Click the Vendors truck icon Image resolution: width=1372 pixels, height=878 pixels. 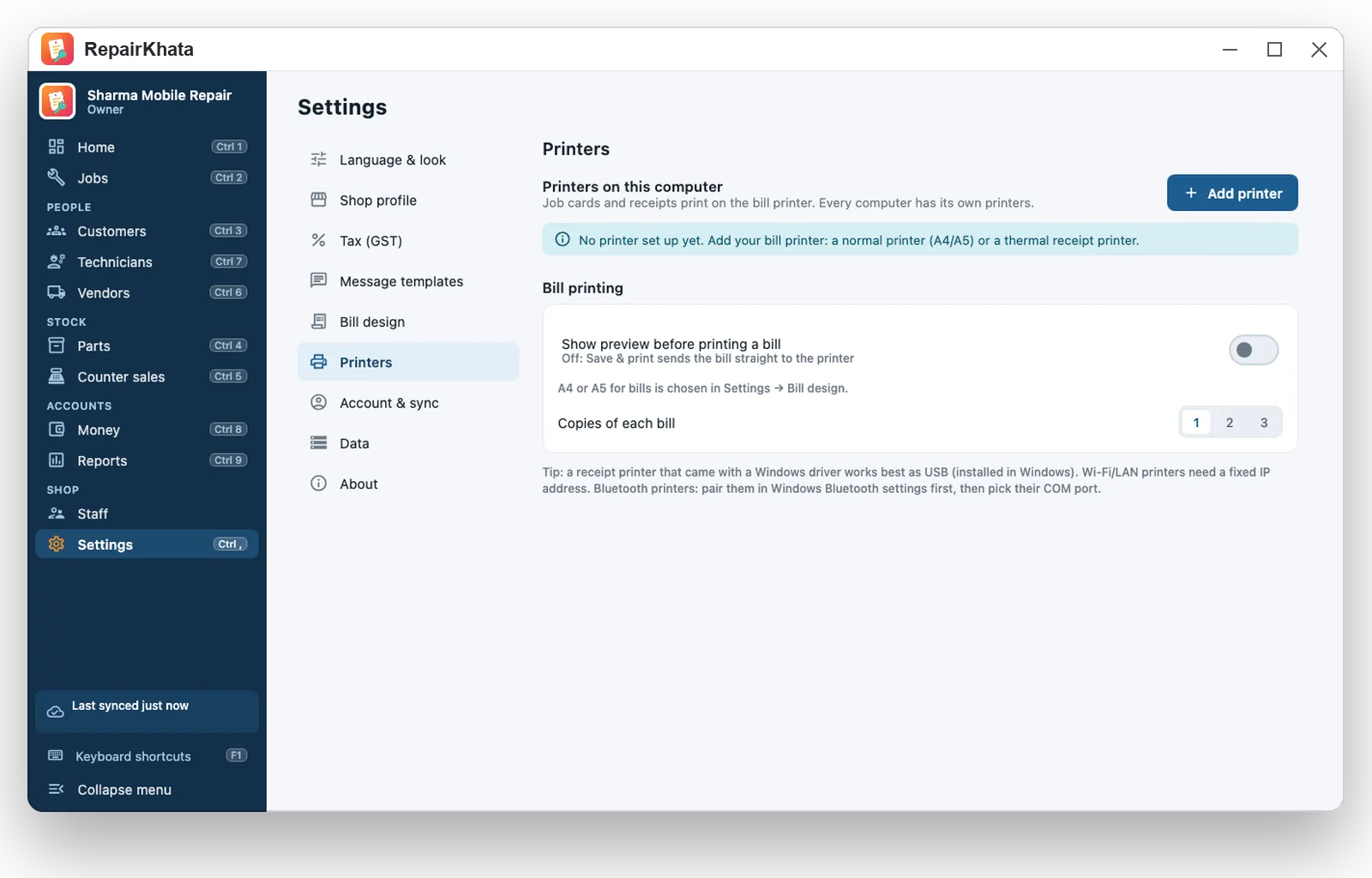point(57,292)
